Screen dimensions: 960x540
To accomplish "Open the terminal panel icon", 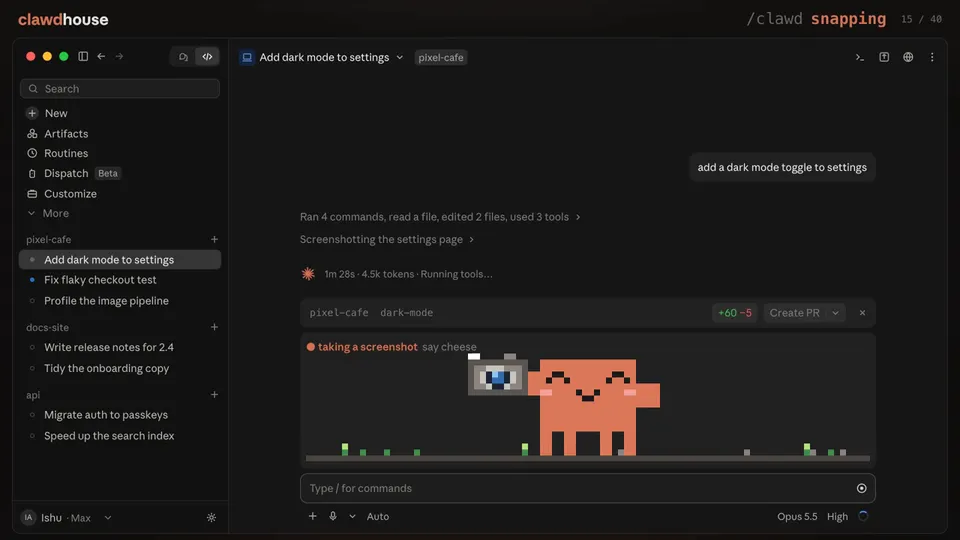I will (860, 57).
